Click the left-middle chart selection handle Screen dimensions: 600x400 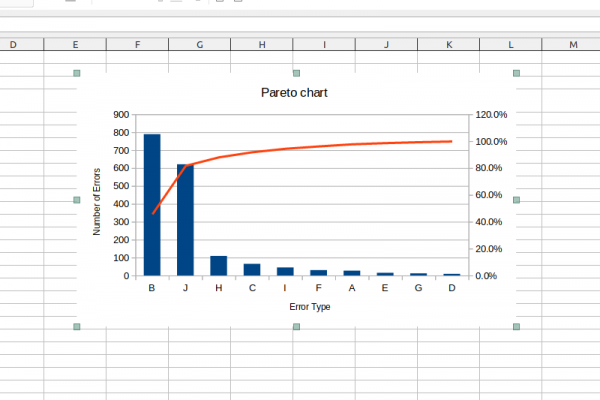coord(77,200)
